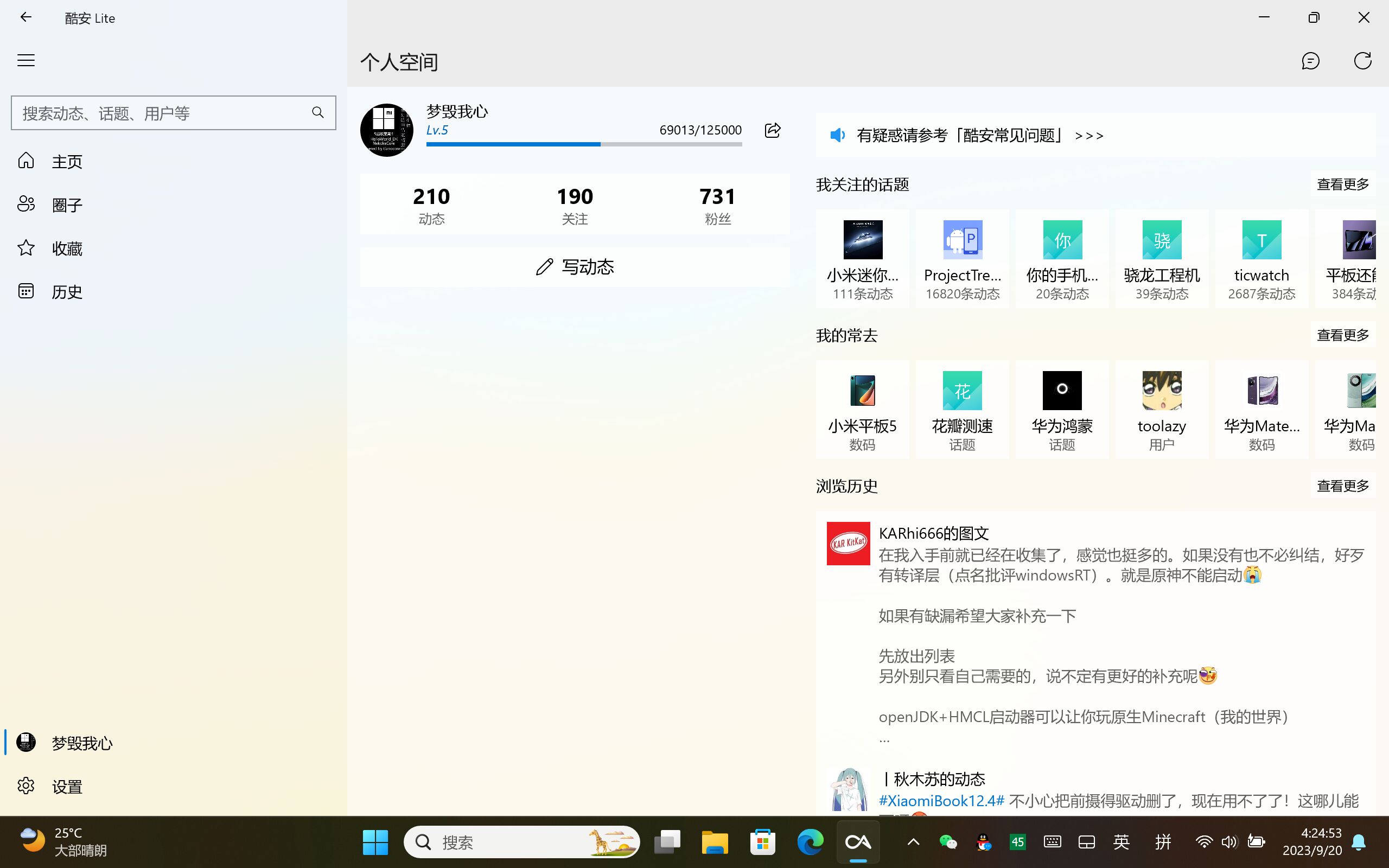Open the ticwatch topic card
The width and height of the screenshot is (1389, 868).
pos(1261,259)
